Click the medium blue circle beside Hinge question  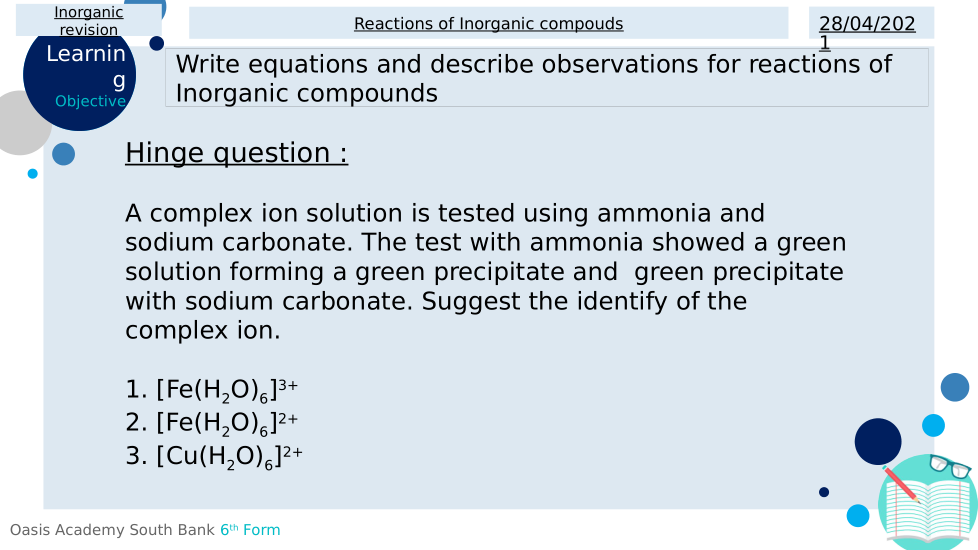coord(63,154)
